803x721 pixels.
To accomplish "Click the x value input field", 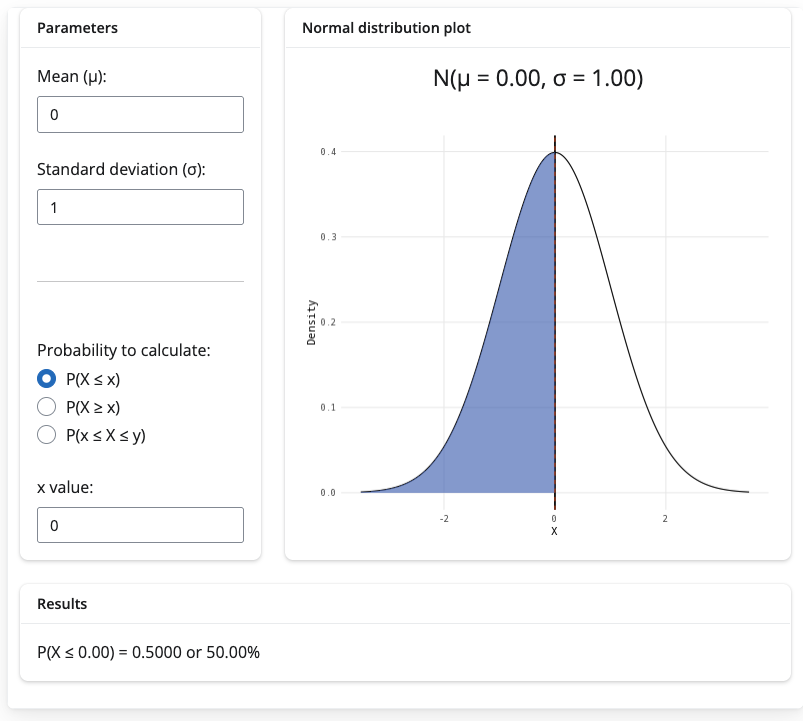I will point(140,525).
